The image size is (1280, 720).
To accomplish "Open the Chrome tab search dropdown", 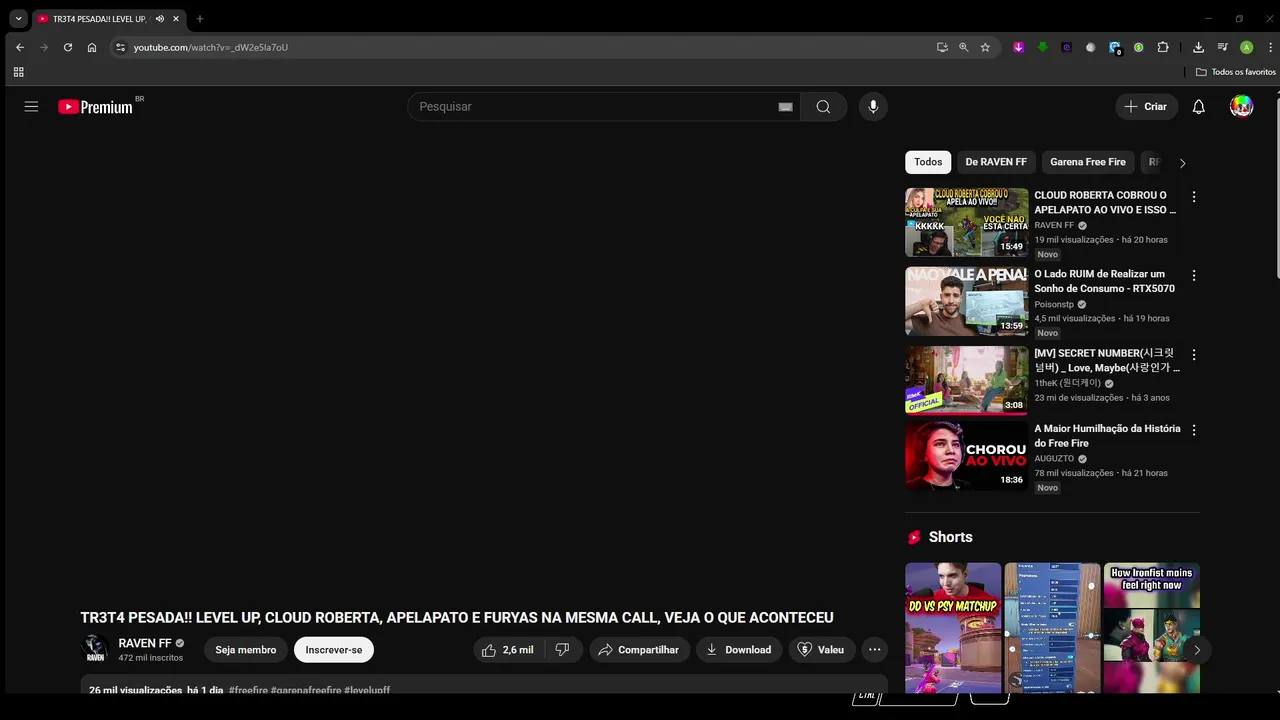I will 18,18.
